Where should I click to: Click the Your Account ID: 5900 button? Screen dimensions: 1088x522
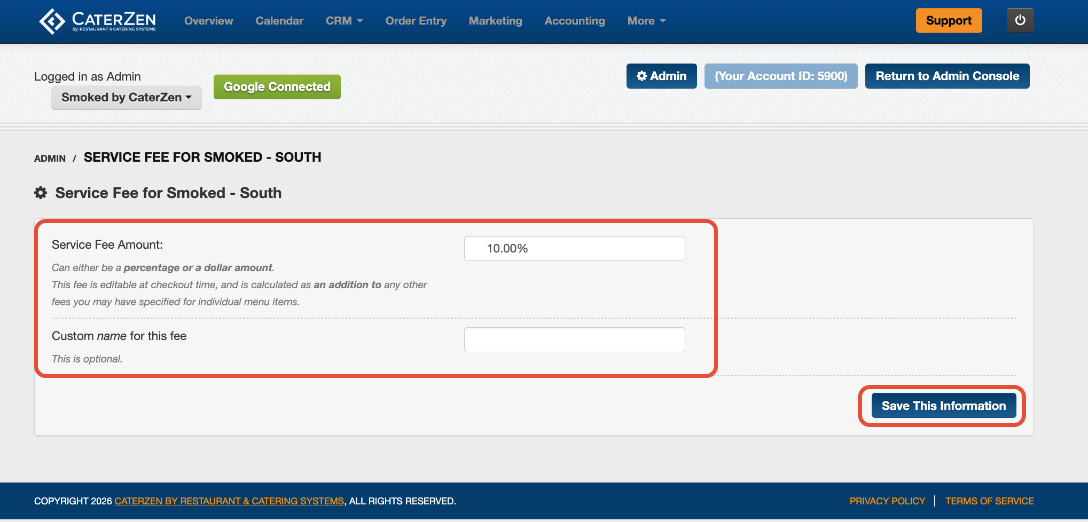click(x=781, y=76)
